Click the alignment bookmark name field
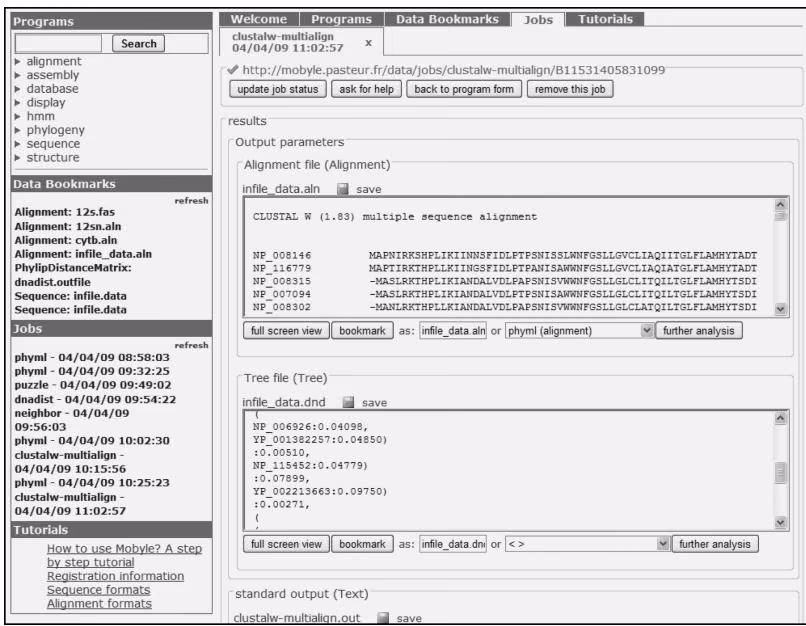The width and height of the screenshot is (806, 626). (453, 331)
